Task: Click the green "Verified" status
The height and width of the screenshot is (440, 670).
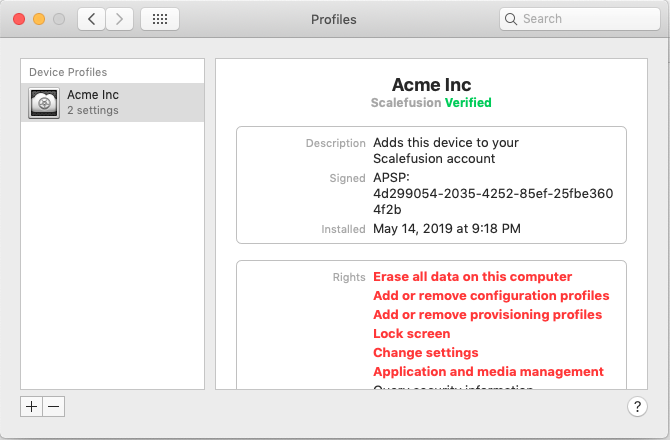Action: (x=468, y=103)
